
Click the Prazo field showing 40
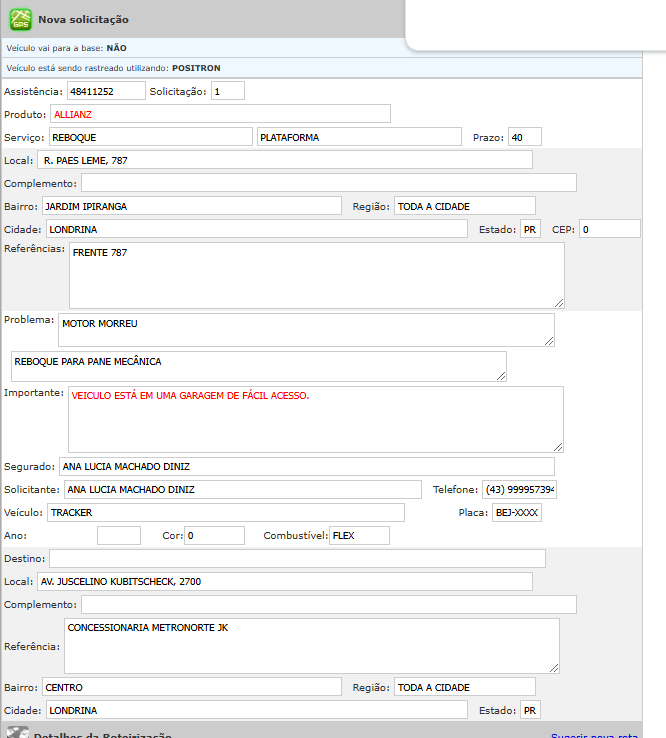coord(524,137)
